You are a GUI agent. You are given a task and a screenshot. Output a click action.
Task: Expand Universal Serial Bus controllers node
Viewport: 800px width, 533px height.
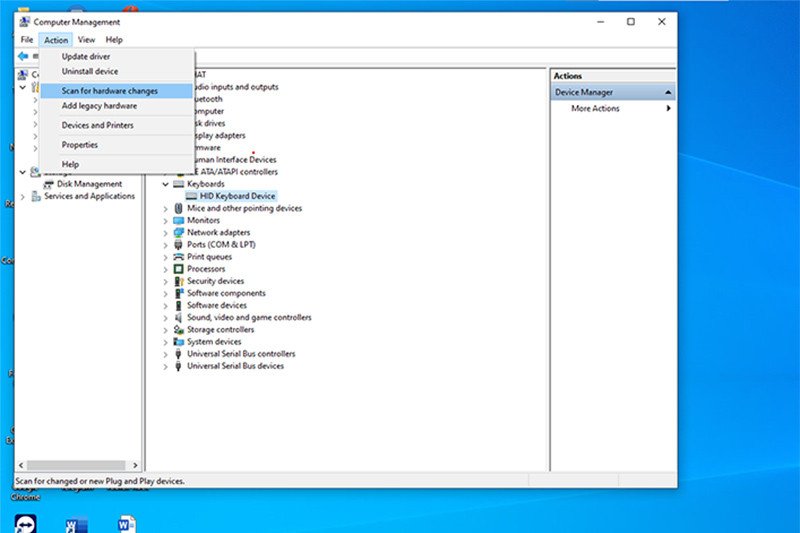coord(166,354)
